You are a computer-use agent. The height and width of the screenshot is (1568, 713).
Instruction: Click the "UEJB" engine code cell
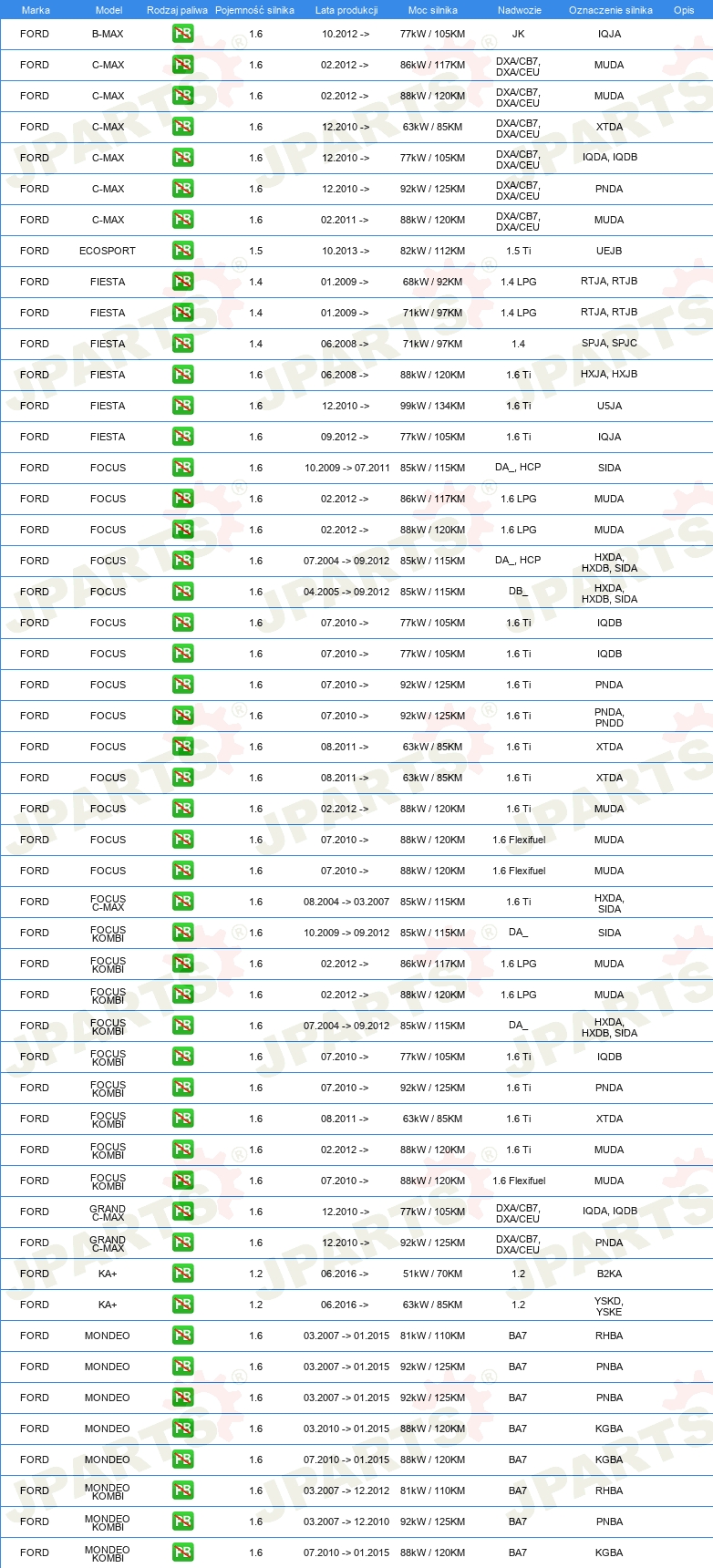point(609,251)
